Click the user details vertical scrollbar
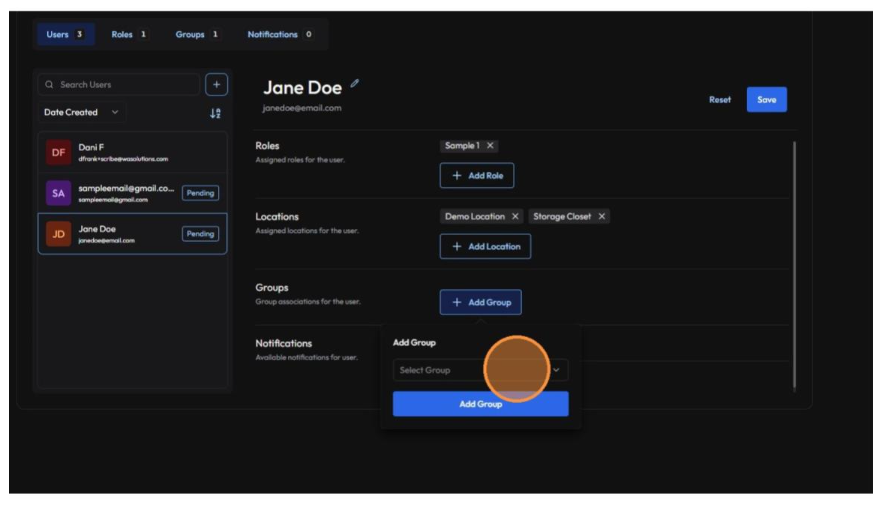This screenshot has width=877, height=506. pyautogui.click(x=794, y=266)
